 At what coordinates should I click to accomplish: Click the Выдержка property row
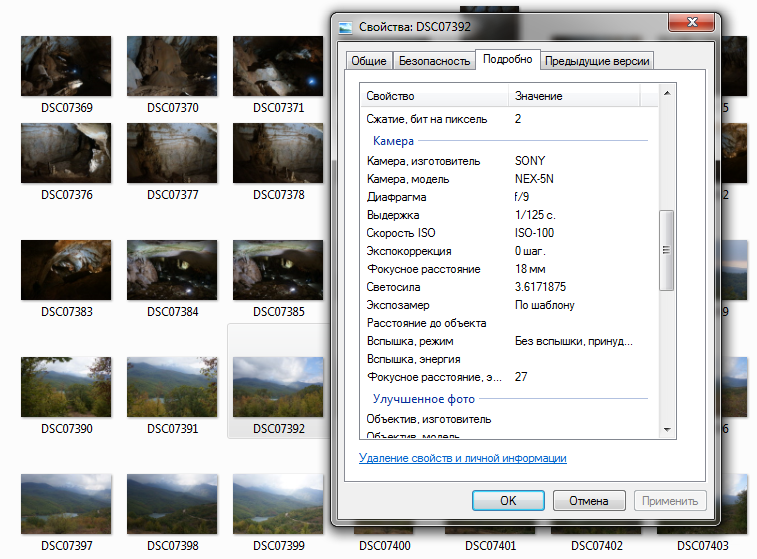click(x=509, y=215)
